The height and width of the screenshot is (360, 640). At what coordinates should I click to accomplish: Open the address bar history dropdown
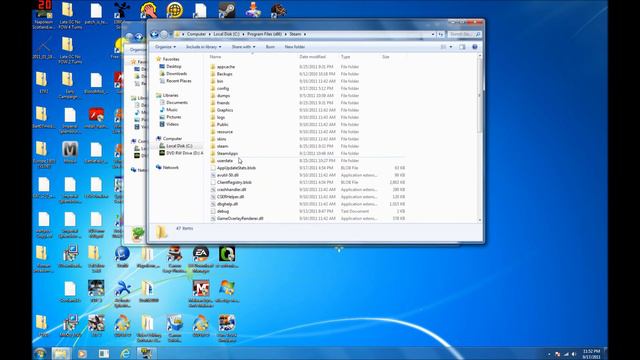[x=433, y=34]
